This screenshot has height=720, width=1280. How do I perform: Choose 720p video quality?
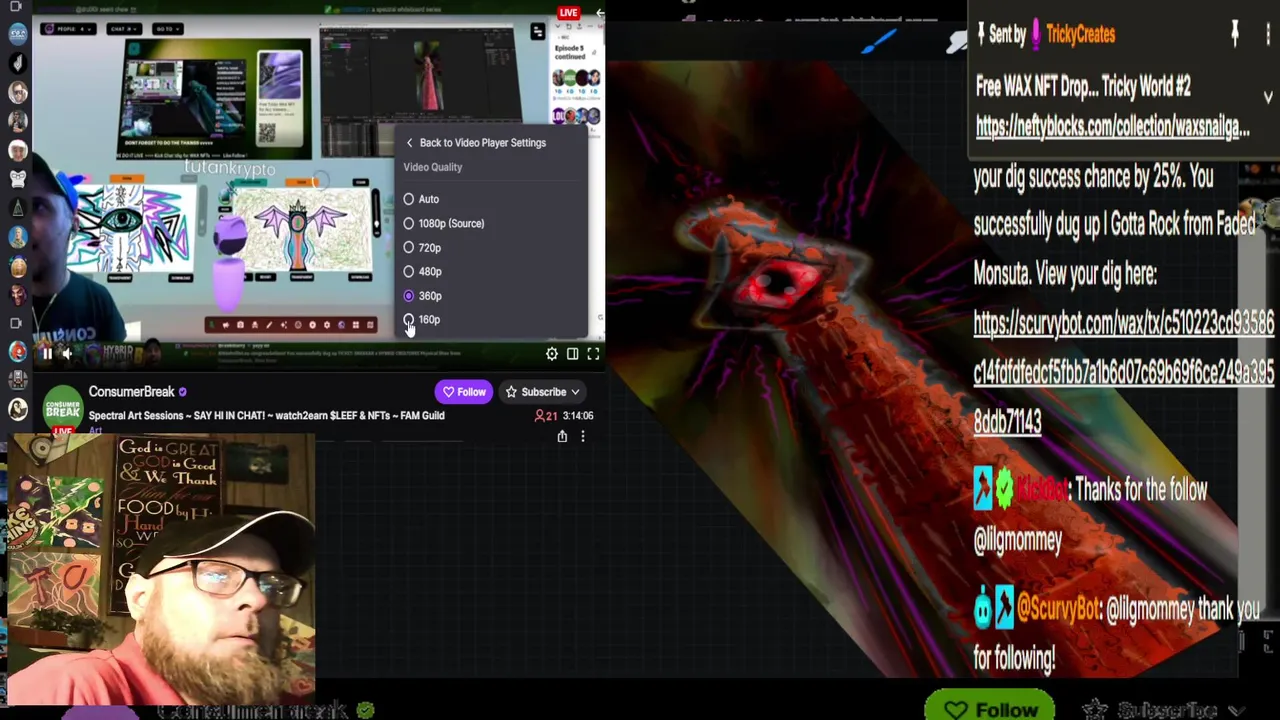[x=422, y=247]
